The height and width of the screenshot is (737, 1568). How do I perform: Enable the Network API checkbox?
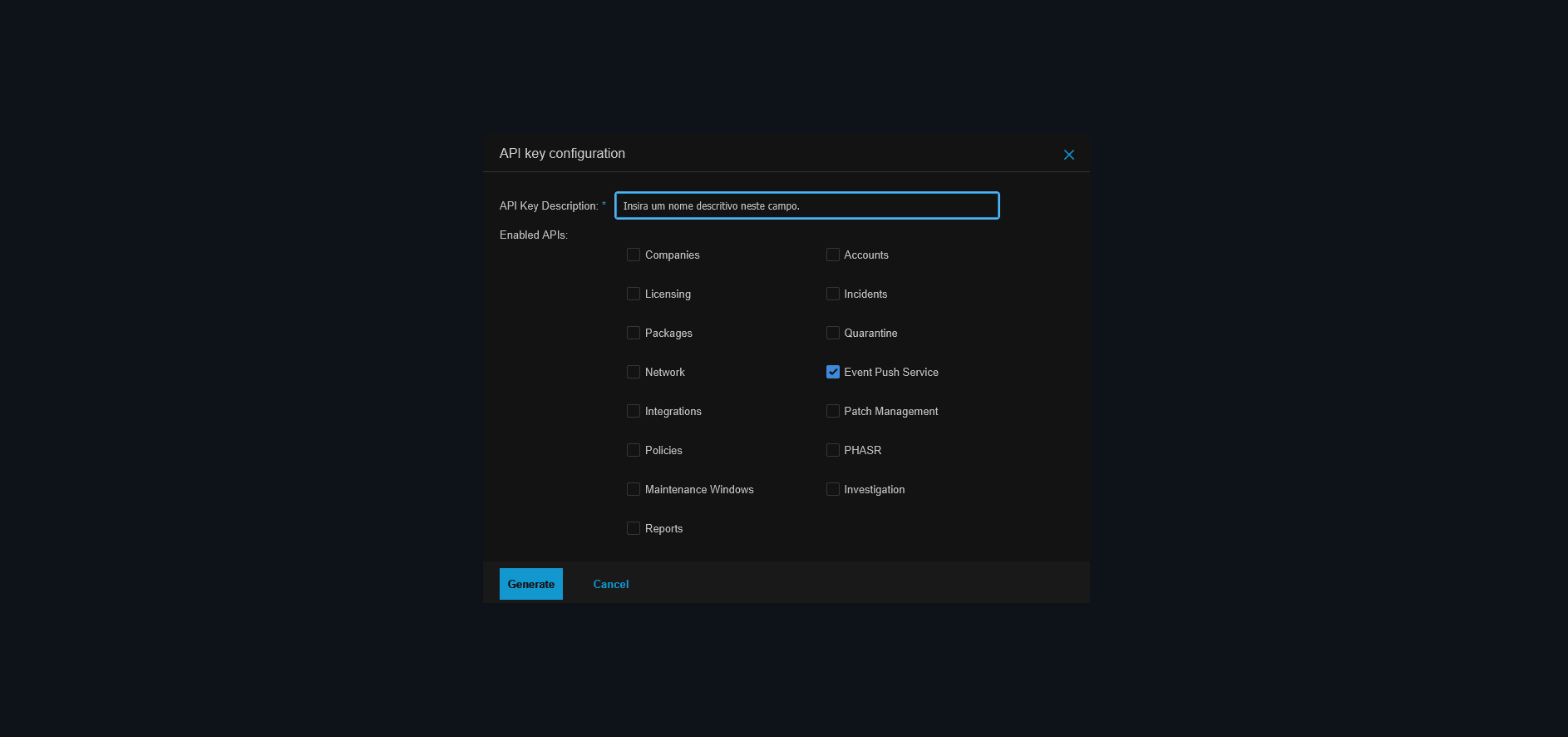(634, 372)
